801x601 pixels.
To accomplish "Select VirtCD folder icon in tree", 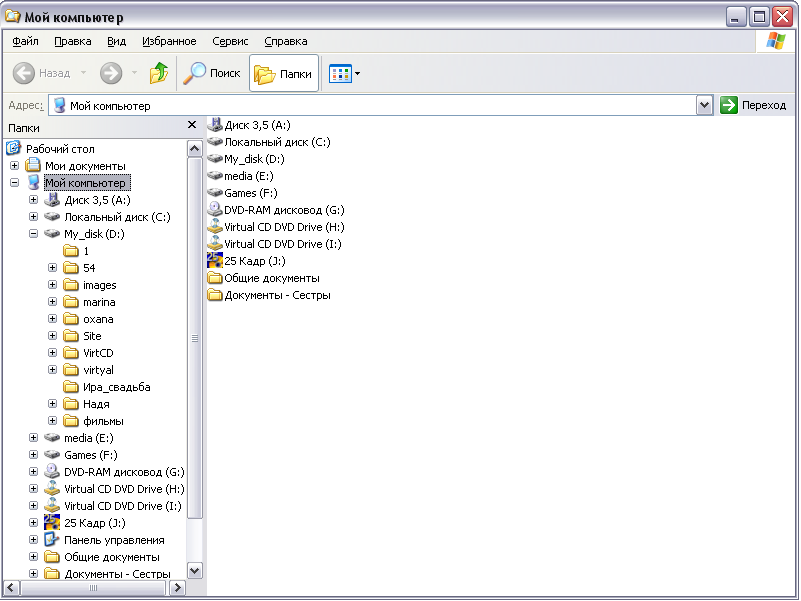I will (x=70, y=353).
